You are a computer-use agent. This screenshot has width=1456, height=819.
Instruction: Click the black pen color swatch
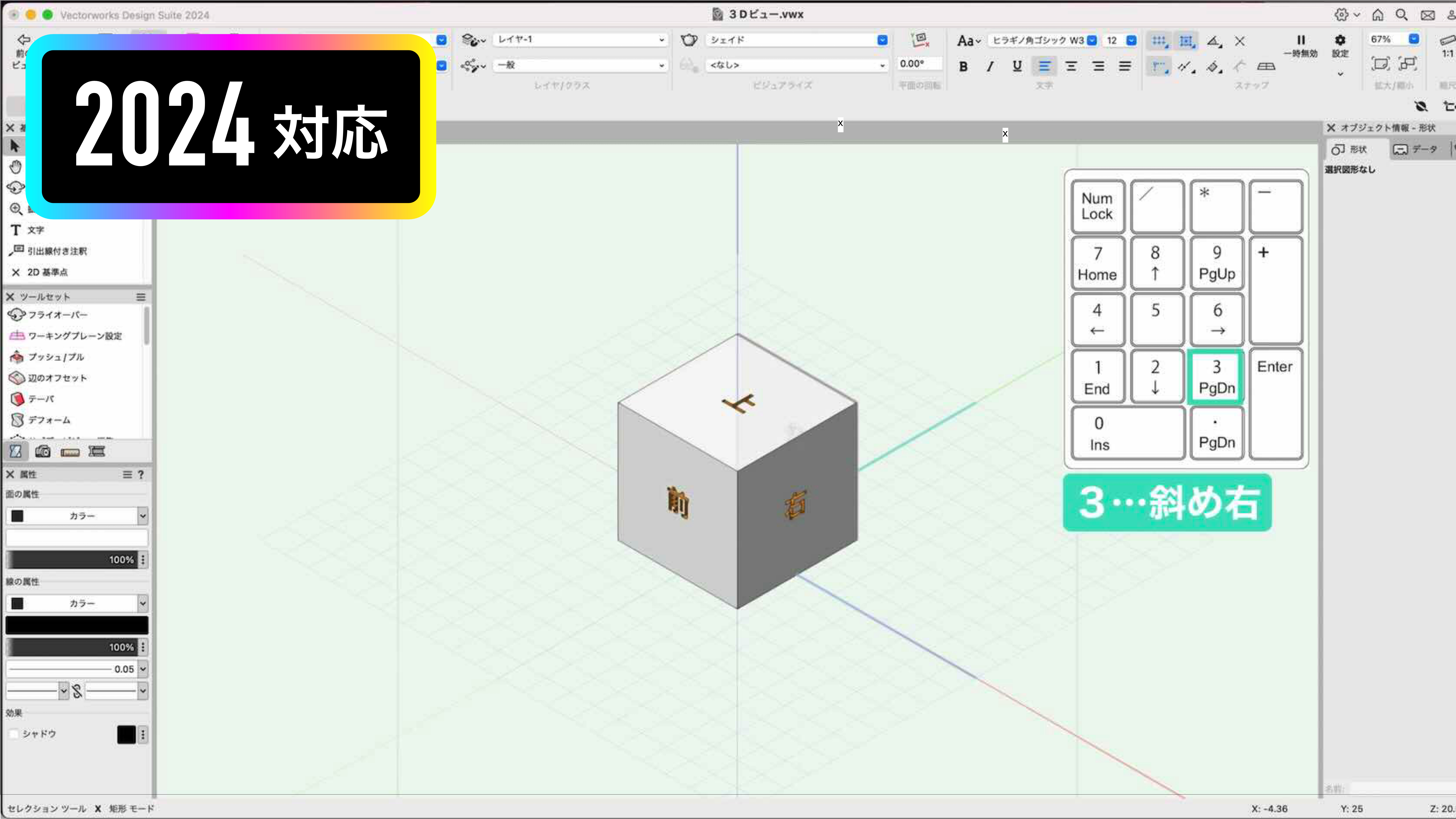pos(77,625)
